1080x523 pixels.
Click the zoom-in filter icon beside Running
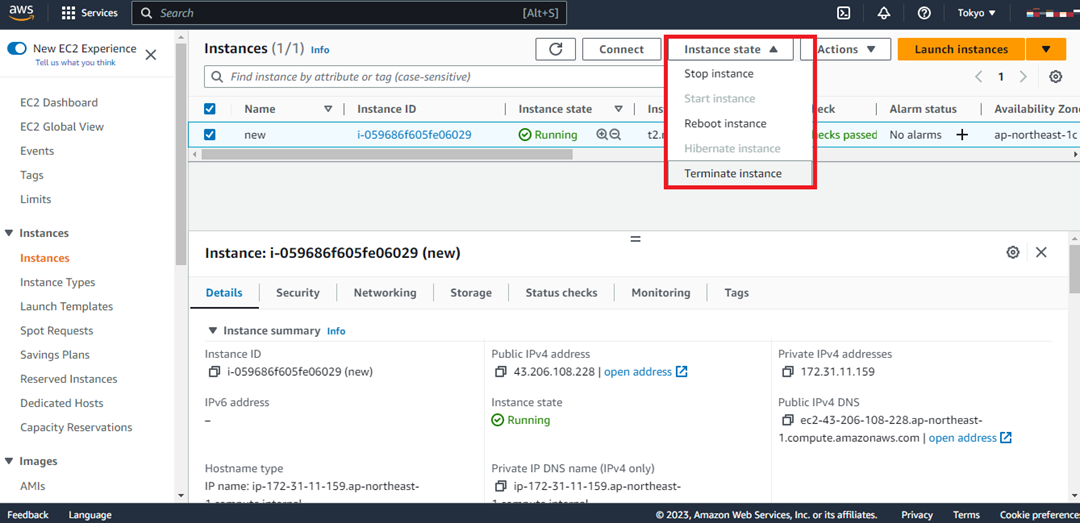(602, 135)
